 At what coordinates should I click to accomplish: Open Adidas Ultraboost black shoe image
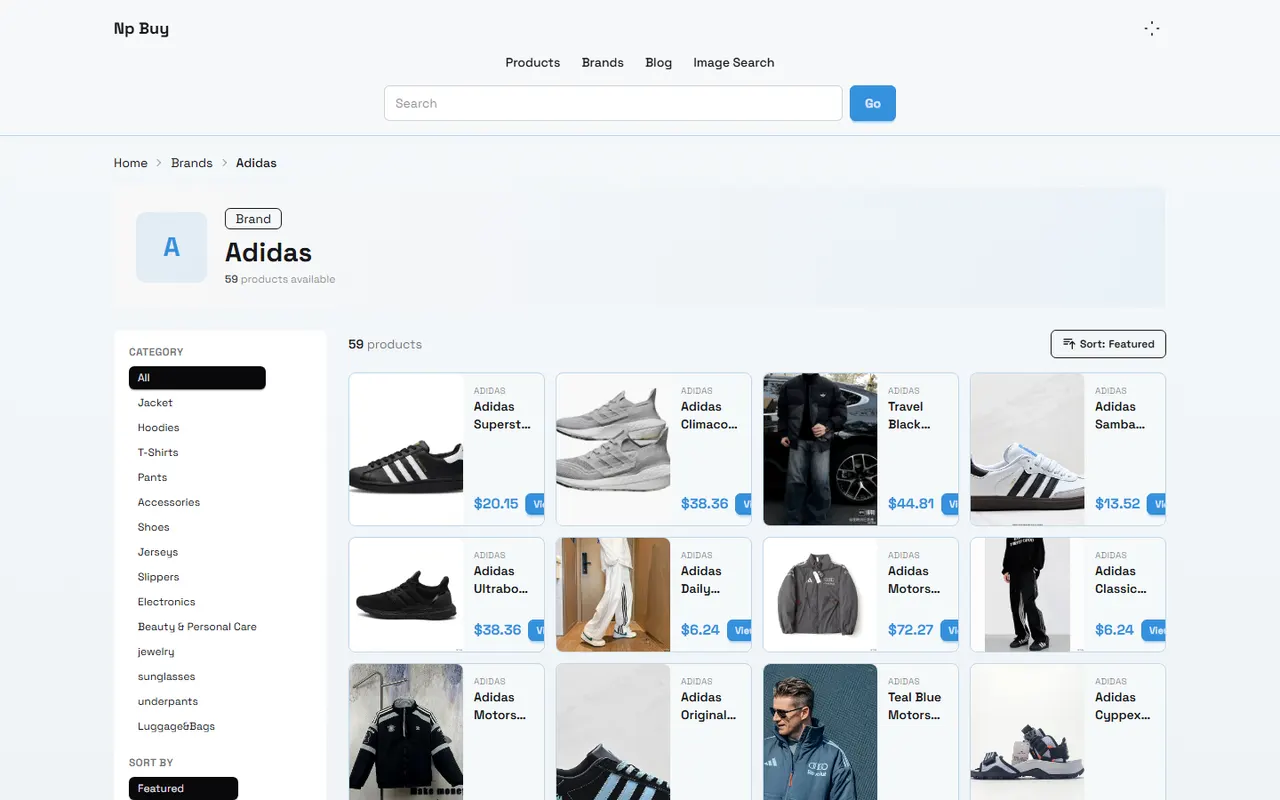406,595
